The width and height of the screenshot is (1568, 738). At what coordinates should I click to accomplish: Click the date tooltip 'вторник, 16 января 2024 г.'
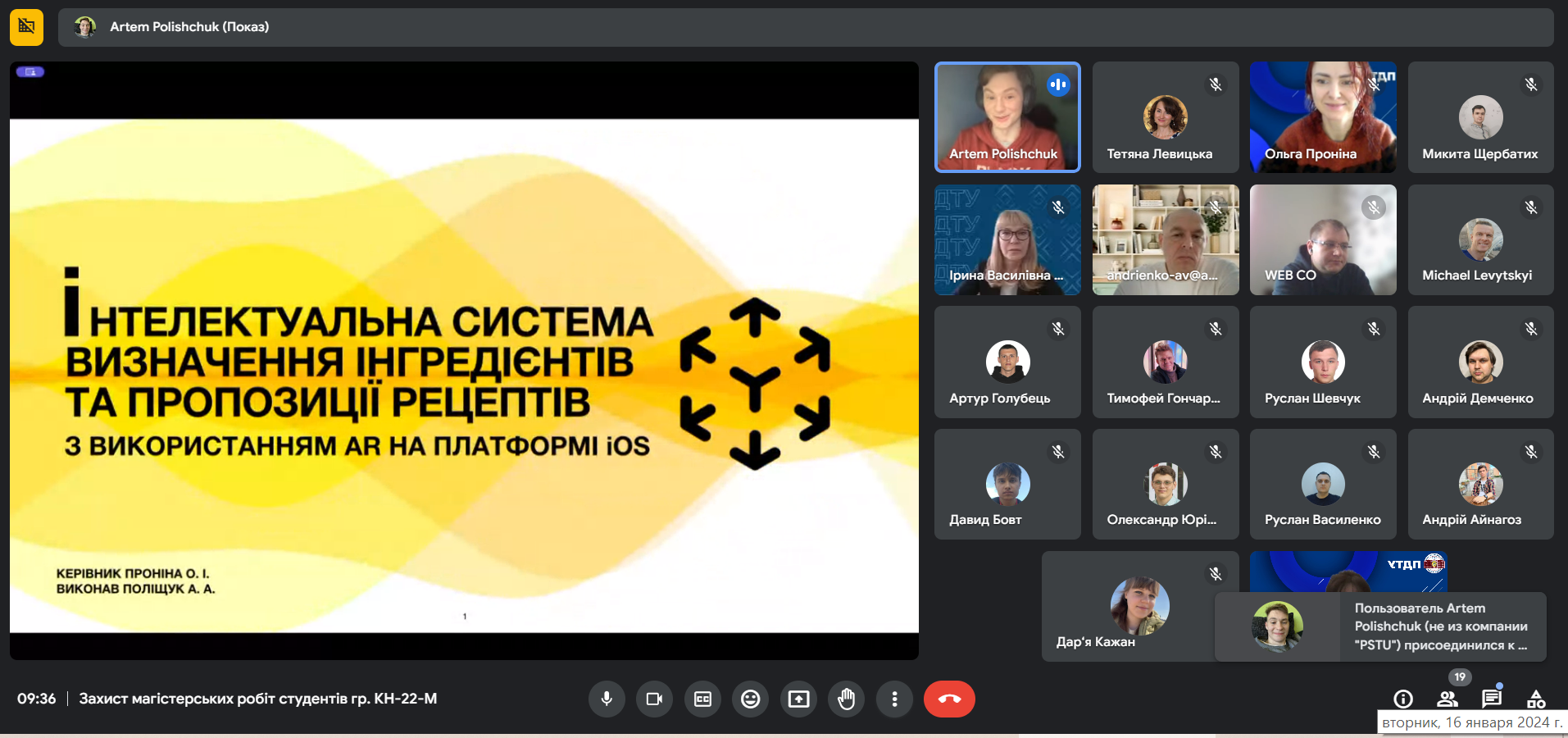point(1472,722)
